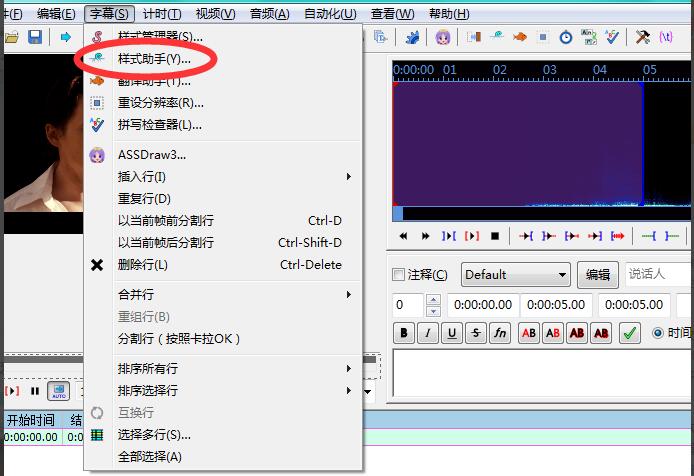Click the save floppy disk toolbar icon
694x476 pixels.
coord(35,37)
